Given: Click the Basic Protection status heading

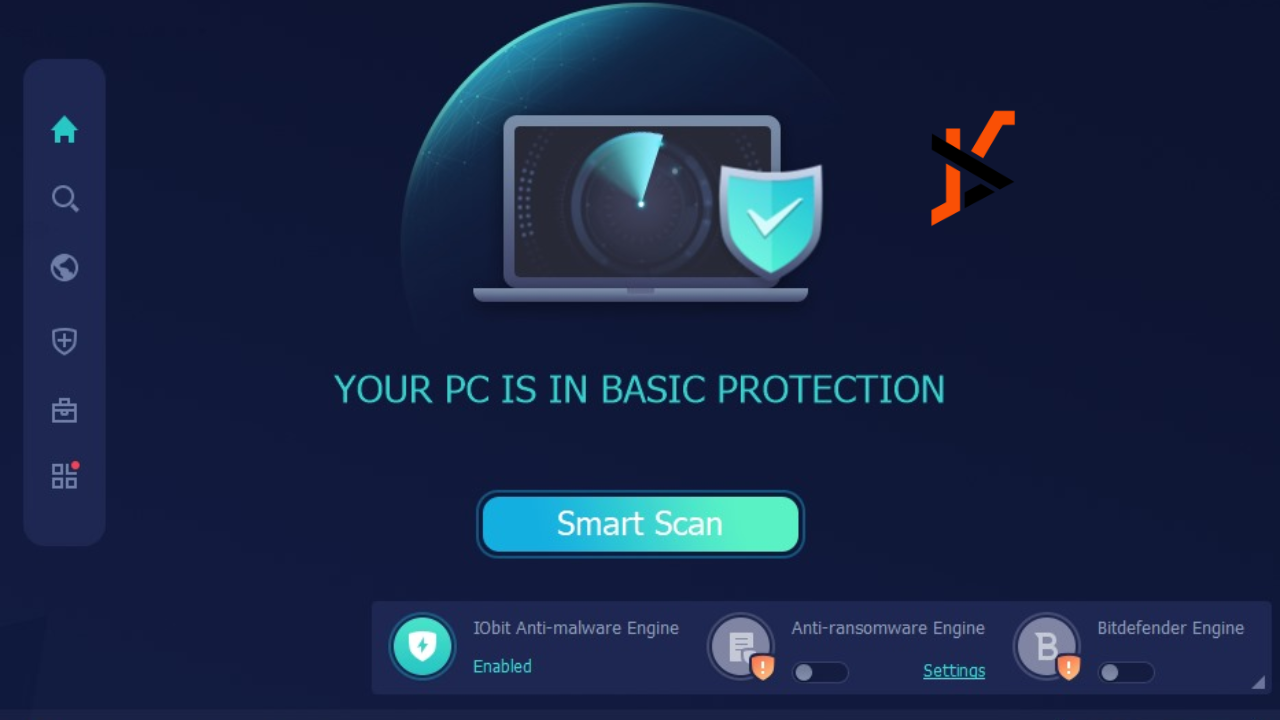Looking at the screenshot, I should 639,389.
